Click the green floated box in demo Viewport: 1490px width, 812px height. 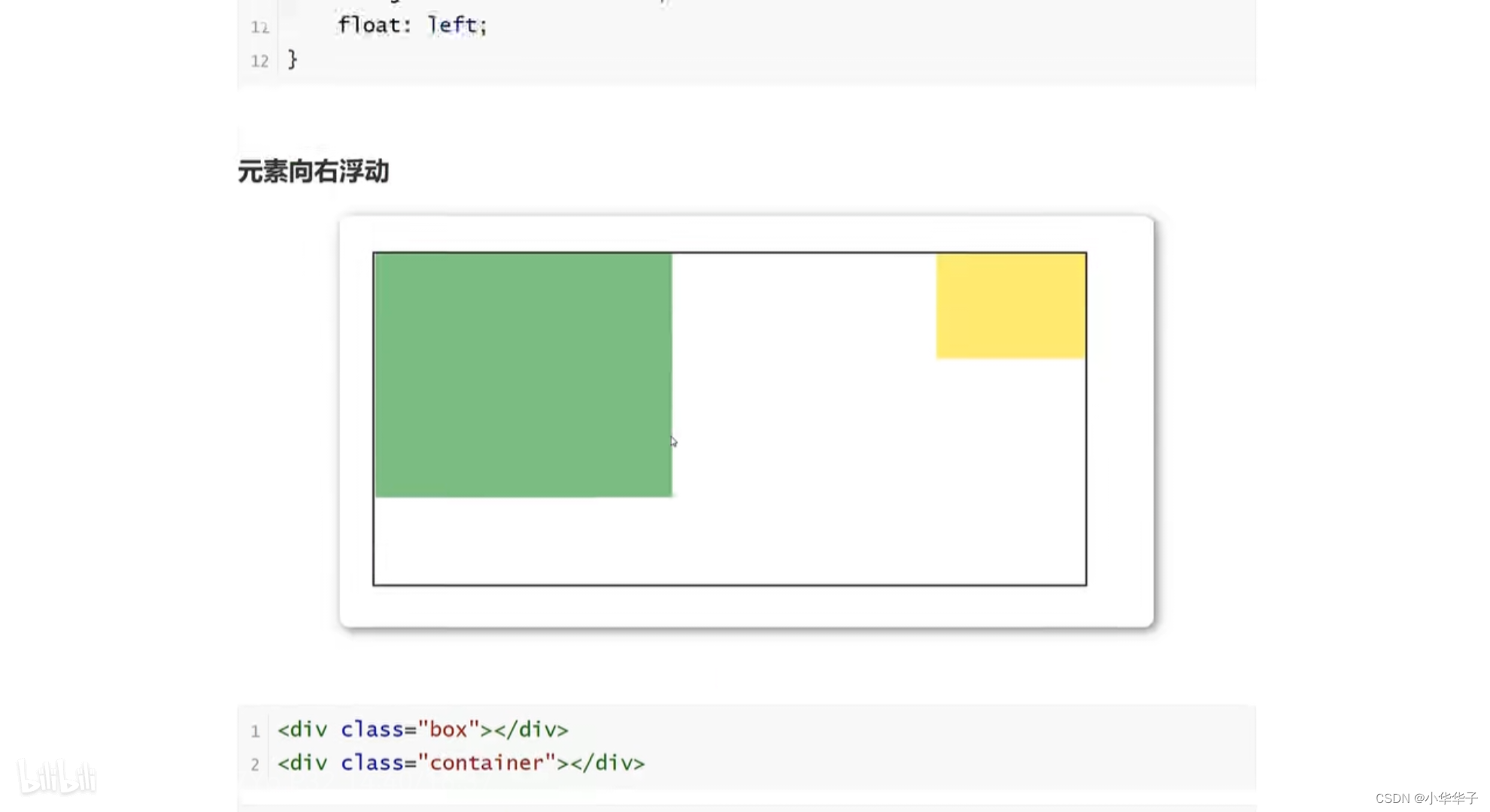523,375
